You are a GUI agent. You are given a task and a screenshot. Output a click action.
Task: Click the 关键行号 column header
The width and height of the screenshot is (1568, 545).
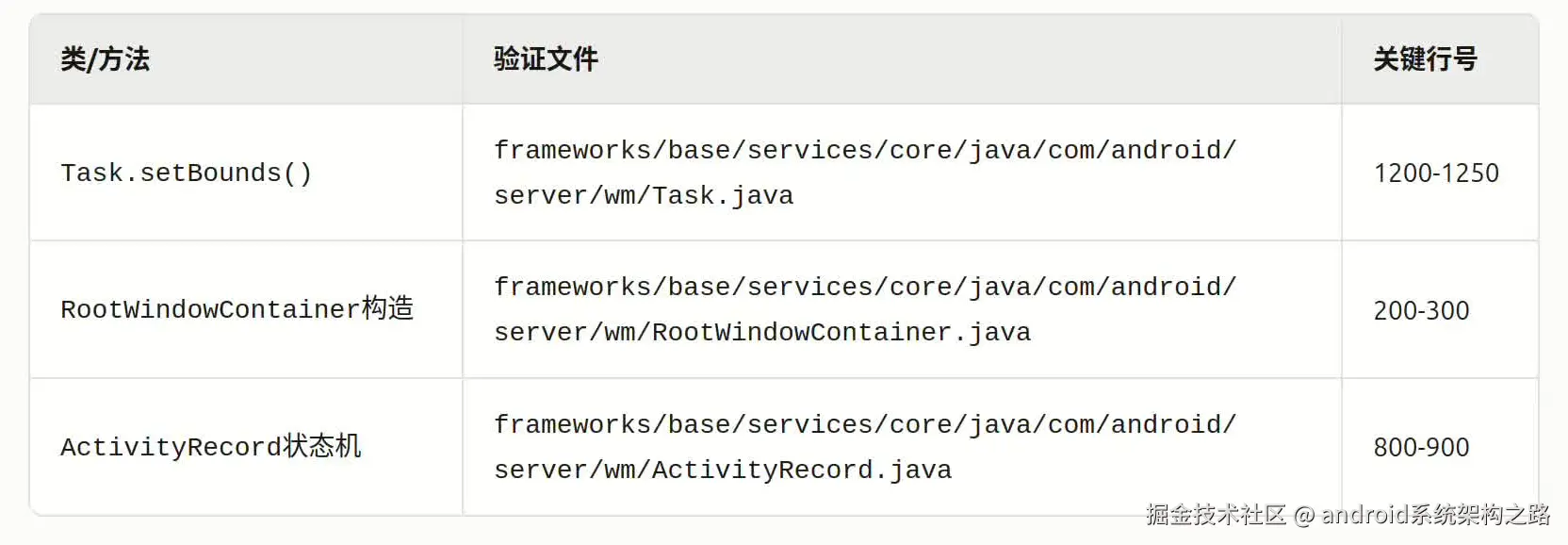[x=1424, y=59]
